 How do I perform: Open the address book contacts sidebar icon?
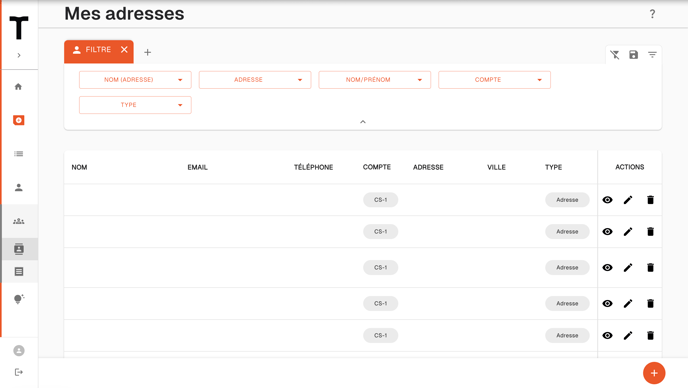click(18, 249)
